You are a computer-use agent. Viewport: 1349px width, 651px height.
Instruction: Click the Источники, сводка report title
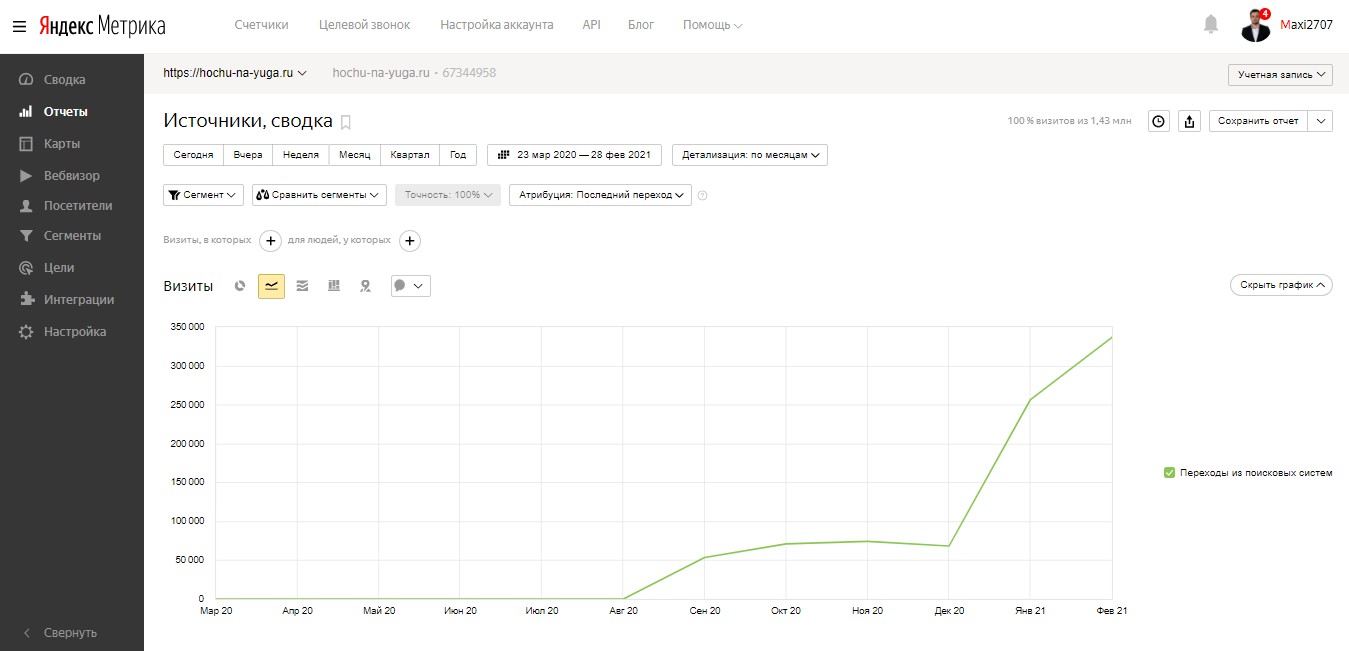click(248, 121)
